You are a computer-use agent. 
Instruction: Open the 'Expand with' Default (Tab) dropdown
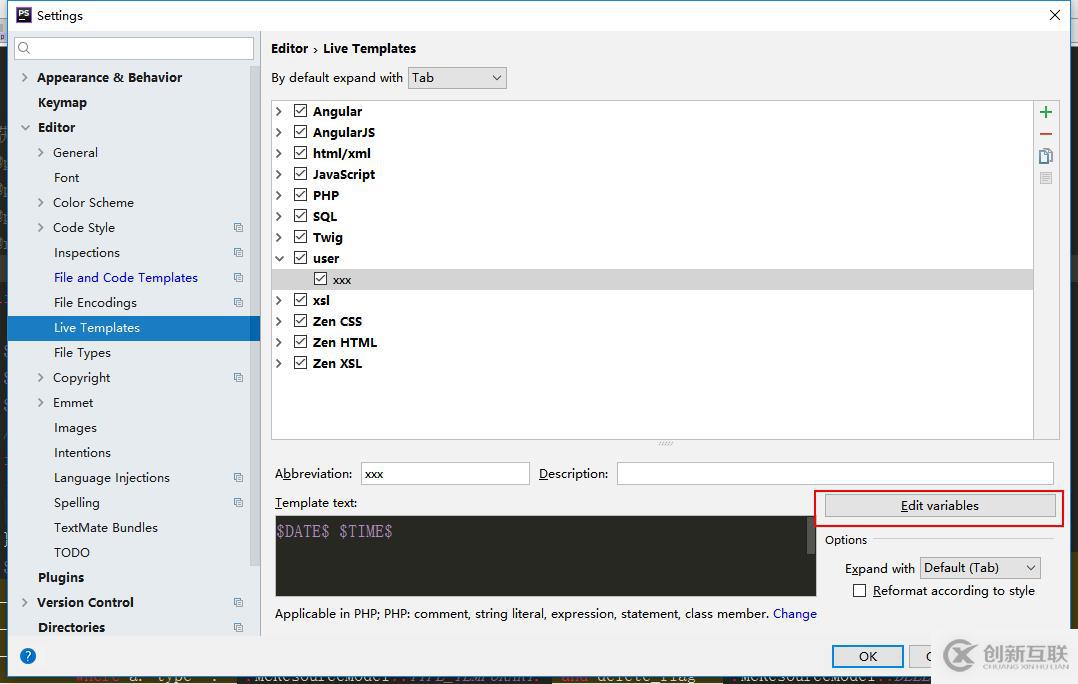point(979,568)
